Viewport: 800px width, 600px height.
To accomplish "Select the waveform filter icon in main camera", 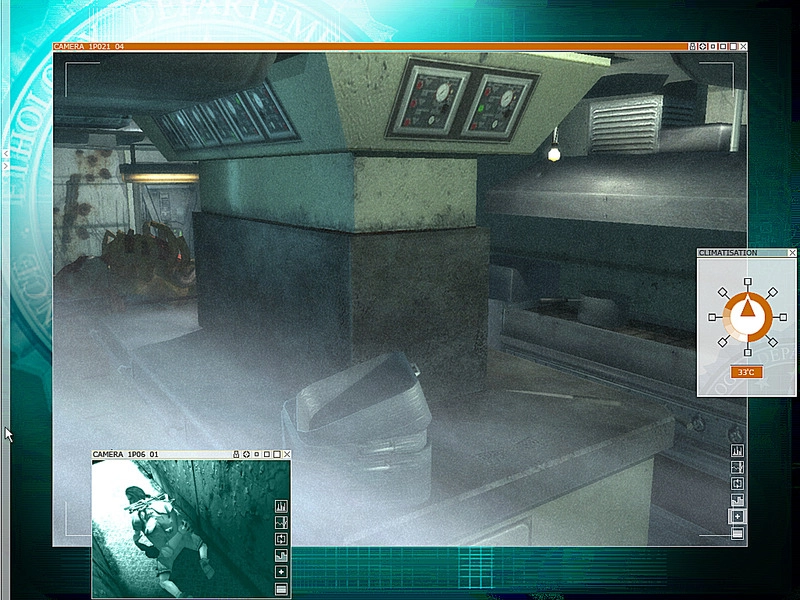I will 737,467.
